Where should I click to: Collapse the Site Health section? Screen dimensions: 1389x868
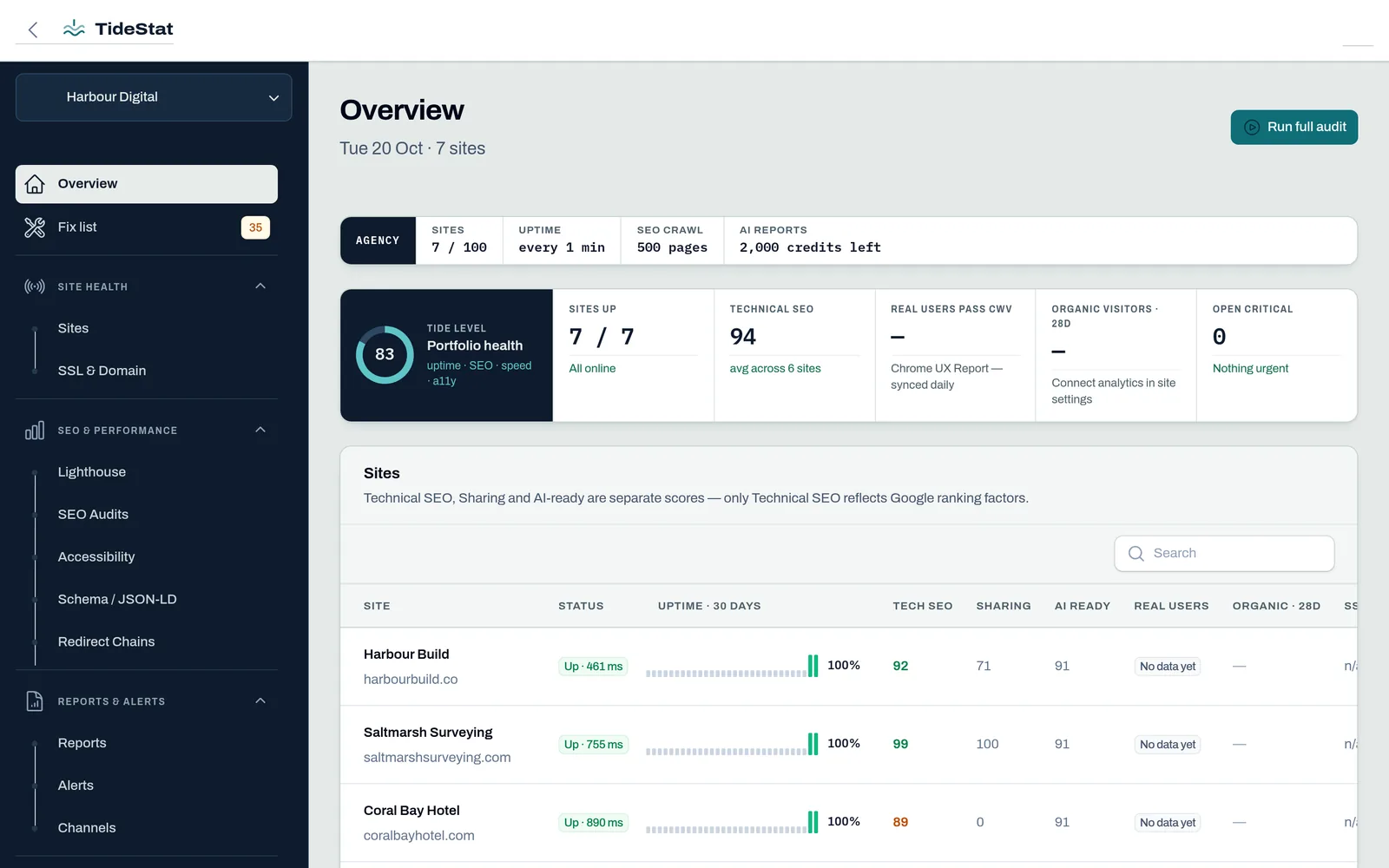pyautogui.click(x=260, y=286)
